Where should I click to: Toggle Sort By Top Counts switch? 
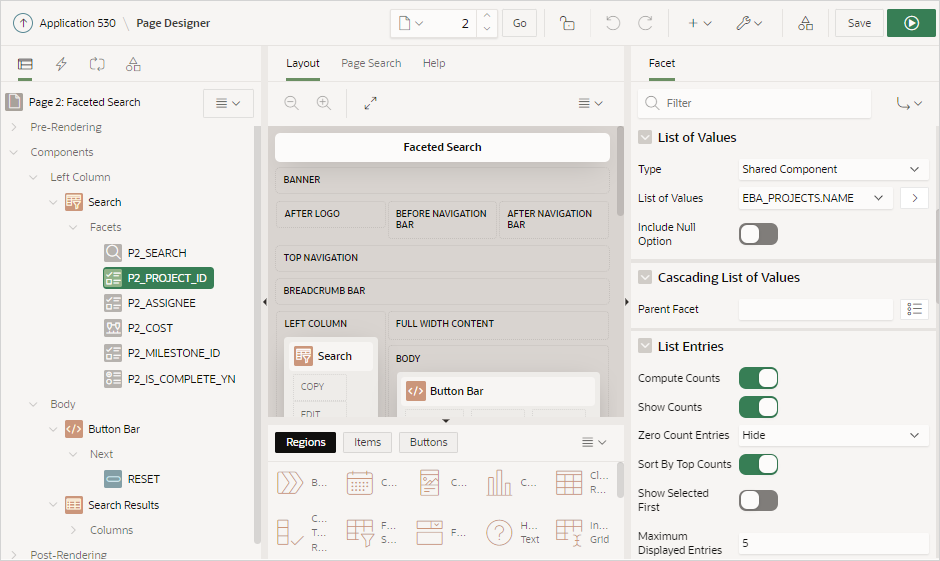click(x=758, y=465)
